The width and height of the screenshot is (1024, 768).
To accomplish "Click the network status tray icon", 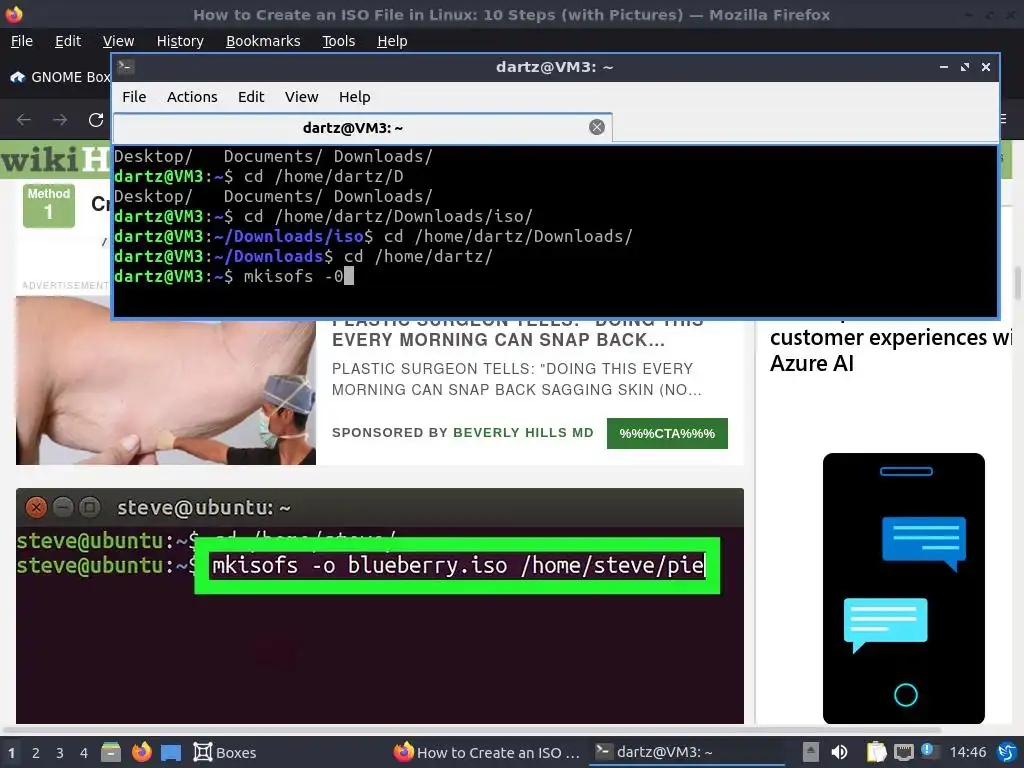I will pyautogui.click(x=904, y=753).
